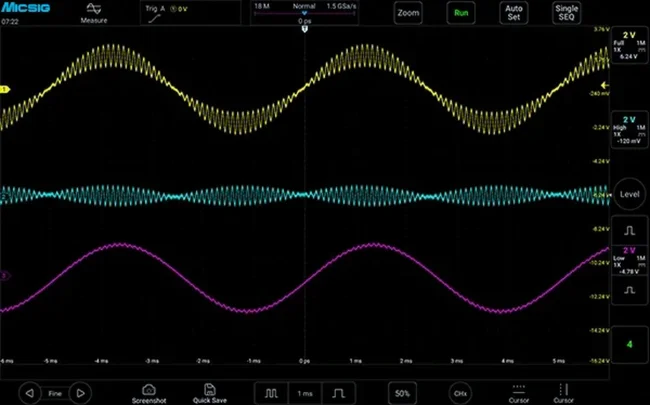Tap the pulse icon below the Level knob

coord(630,230)
